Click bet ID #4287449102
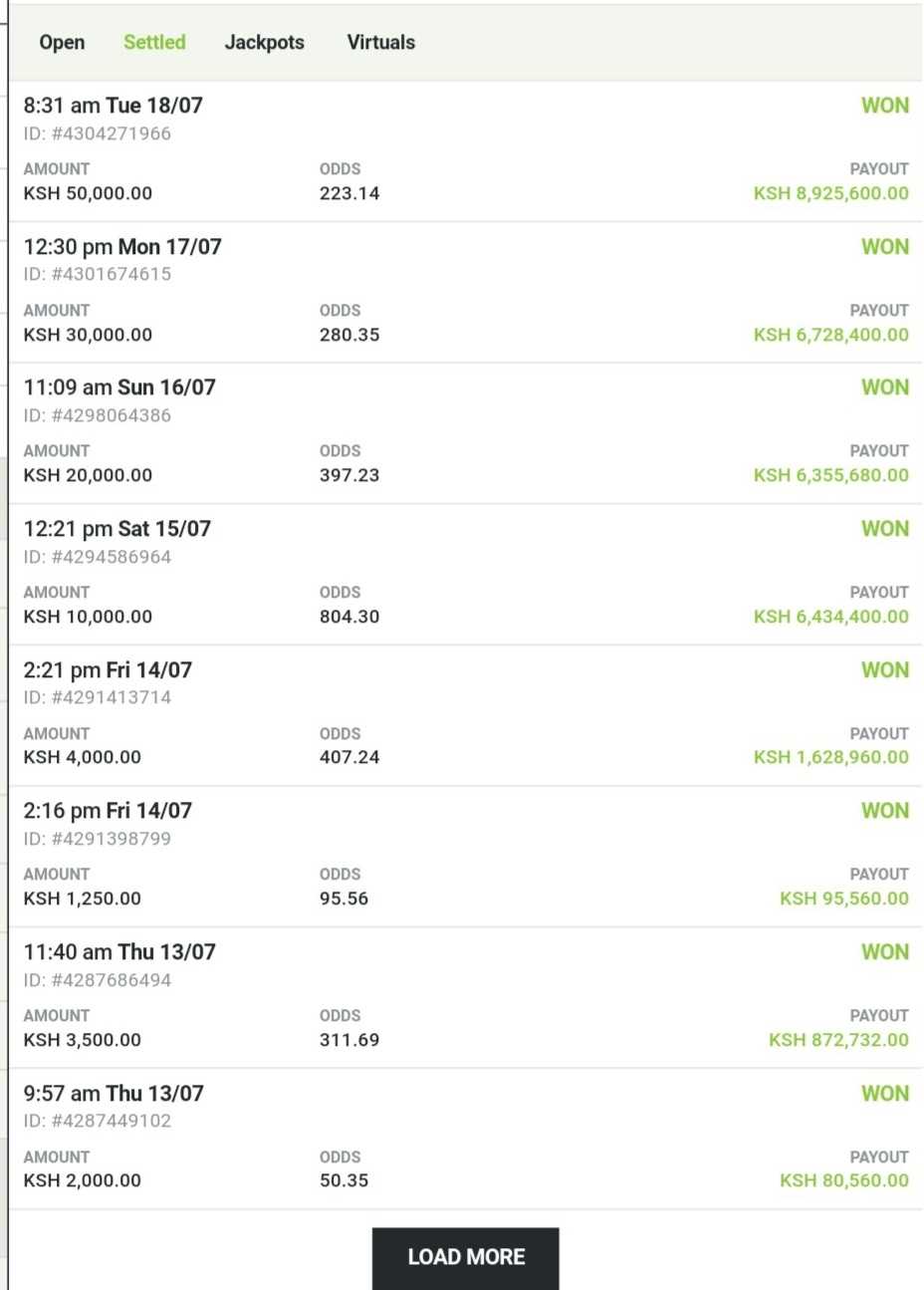Screen dimensions: 924x1290 click(98, 1121)
